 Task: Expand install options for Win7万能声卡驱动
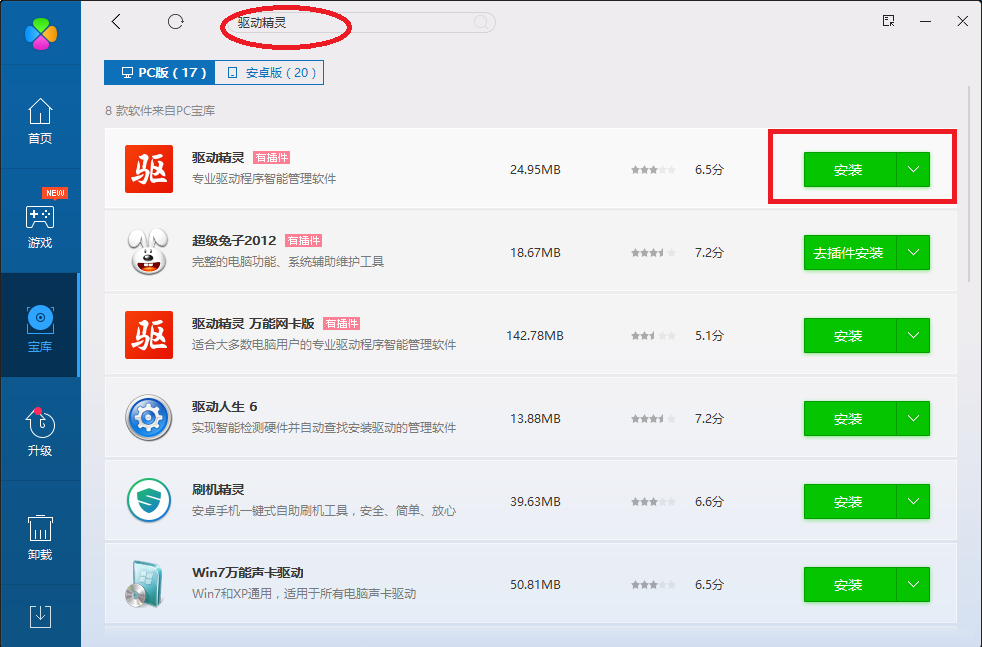pos(913,584)
